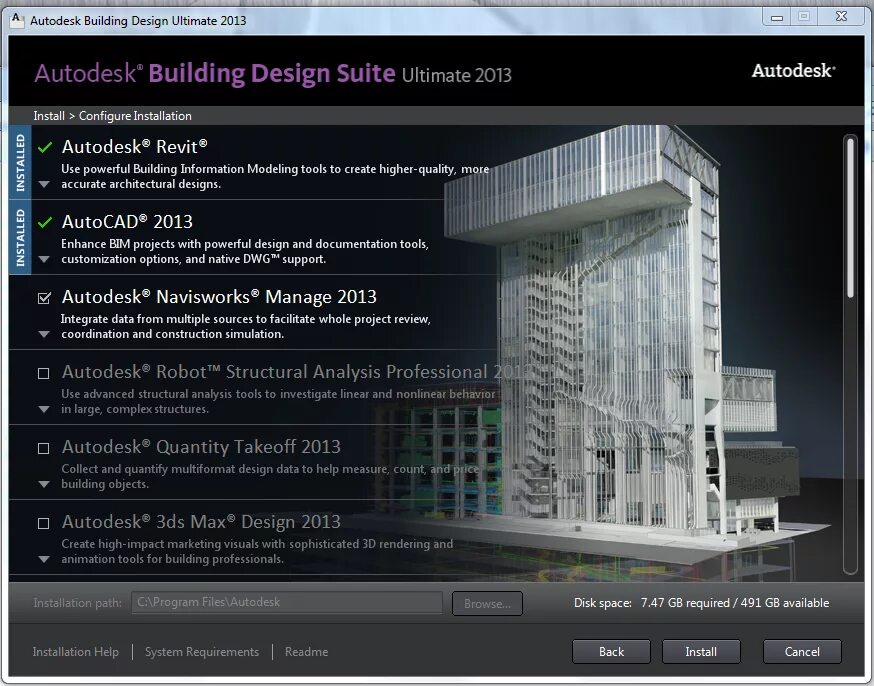Select the Navisworks Manage 2013 title
Screen dimensions: 874x686
point(219,297)
